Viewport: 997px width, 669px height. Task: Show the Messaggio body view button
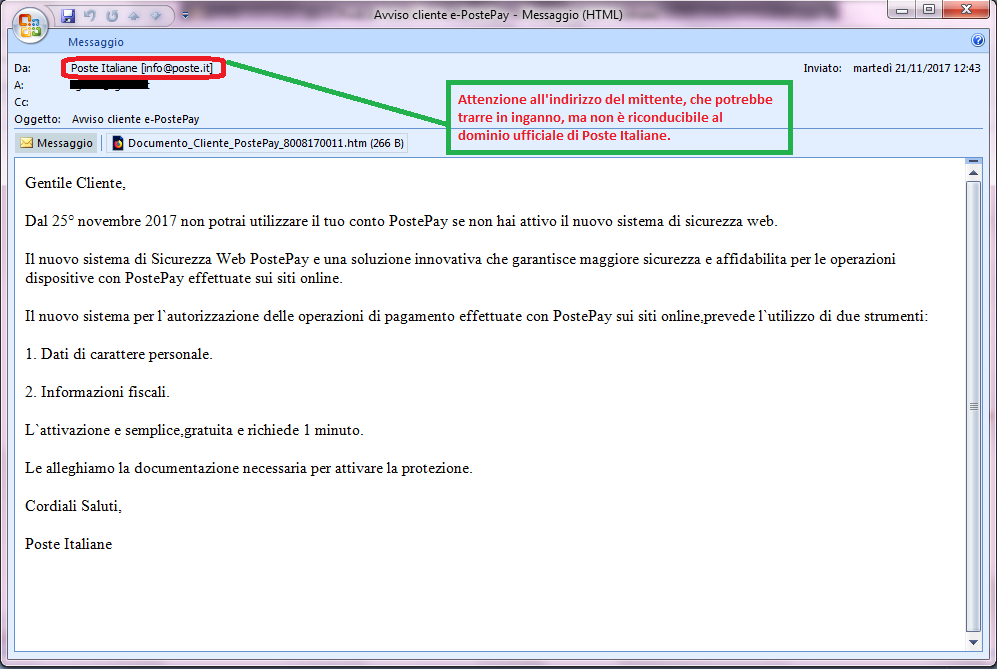pyautogui.click(x=57, y=143)
